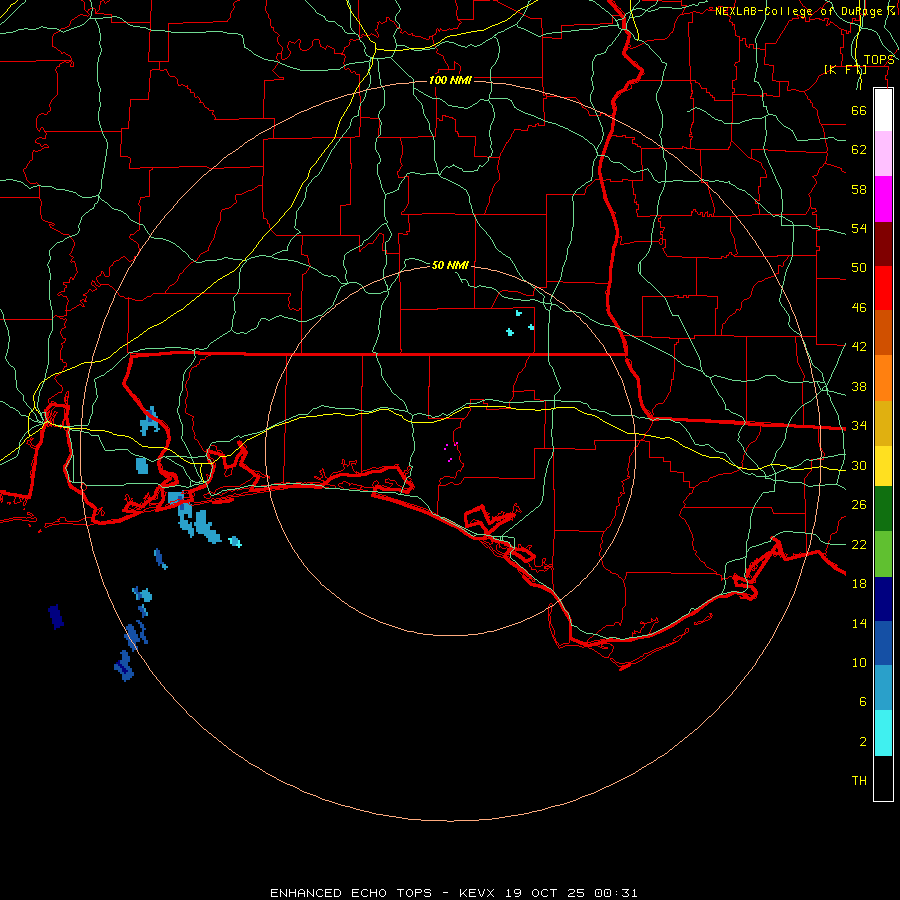Click the 'TH' legend label
The width and height of the screenshot is (900, 900).
[x=859, y=781]
